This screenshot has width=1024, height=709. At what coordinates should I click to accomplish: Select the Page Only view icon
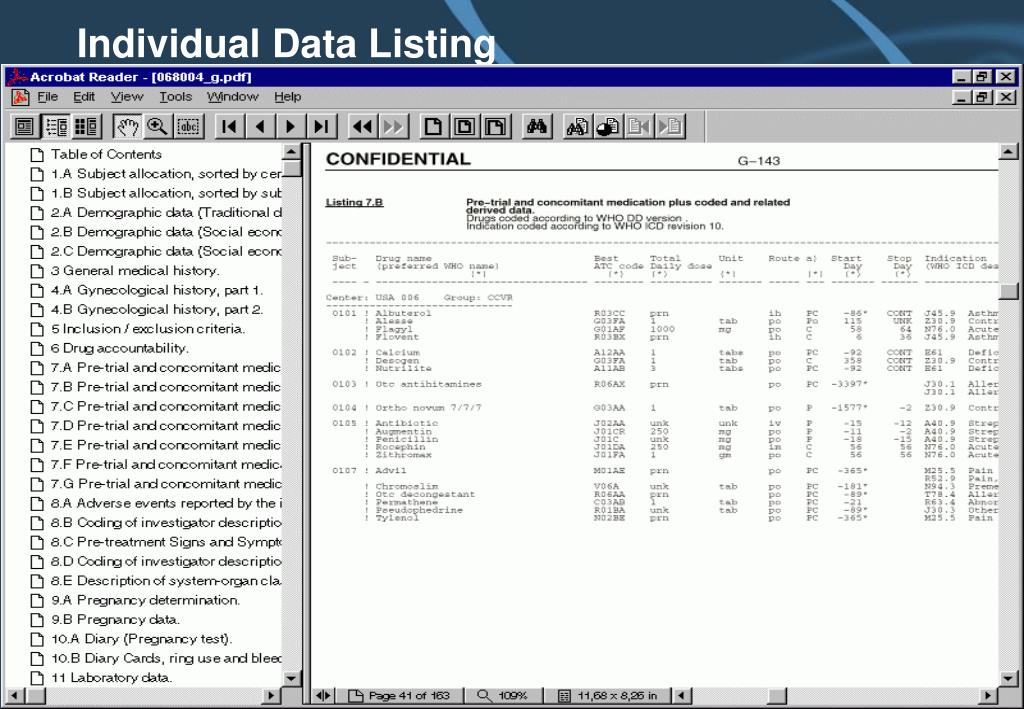pyautogui.click(x=25, y=126)
